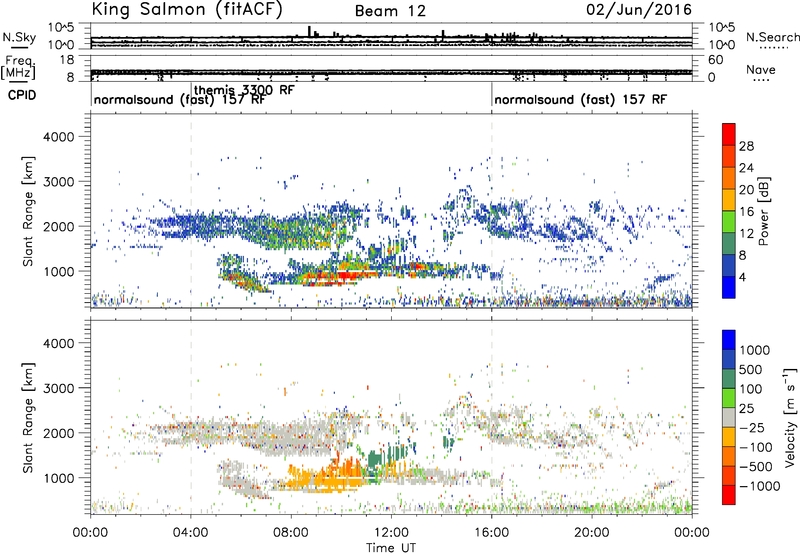Click the dark green 100-500 segment of Velocity bar
800x554 pixels.
point(729,379)
